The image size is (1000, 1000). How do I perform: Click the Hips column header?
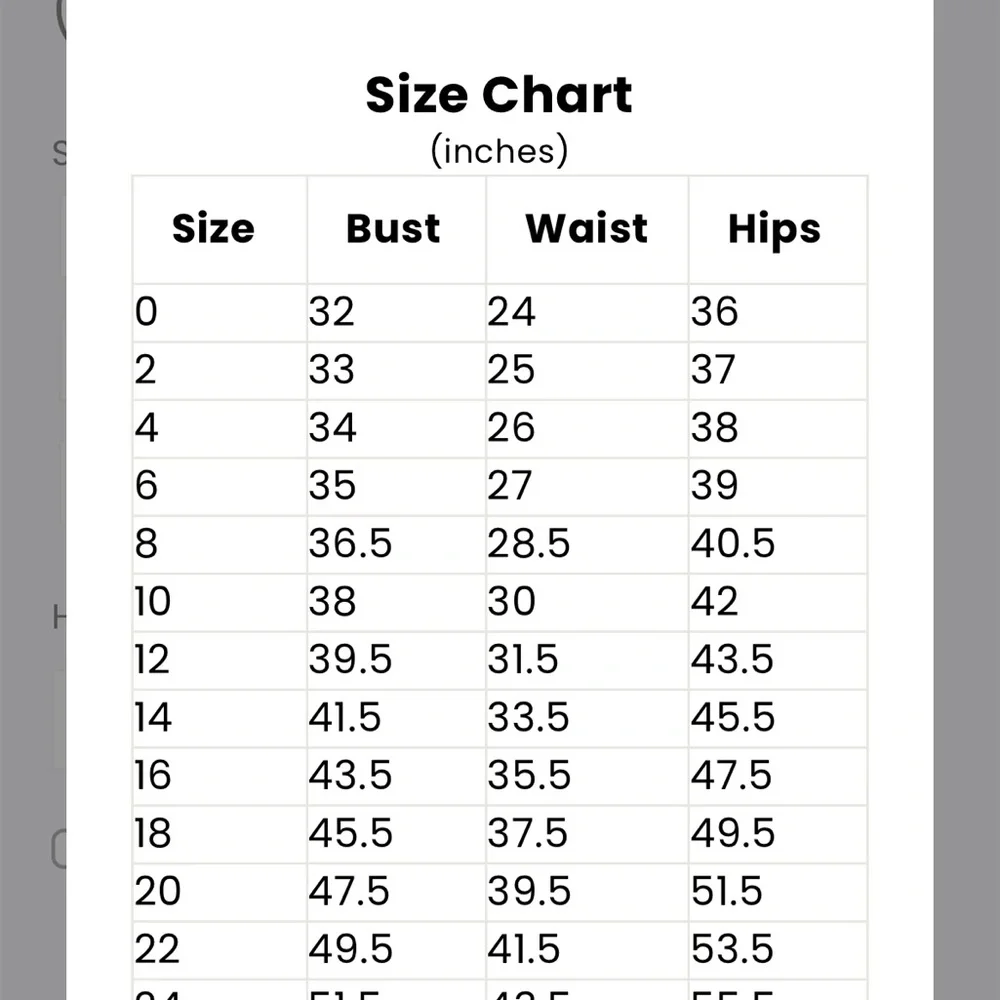point(774,230)
